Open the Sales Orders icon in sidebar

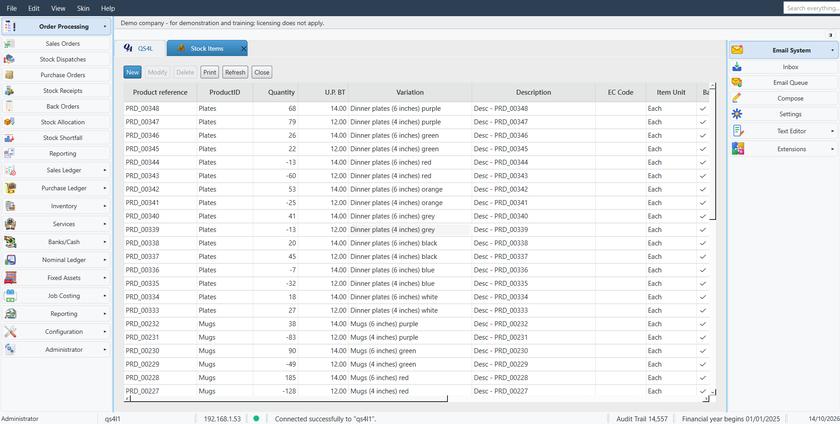click(x=9, y=44)
